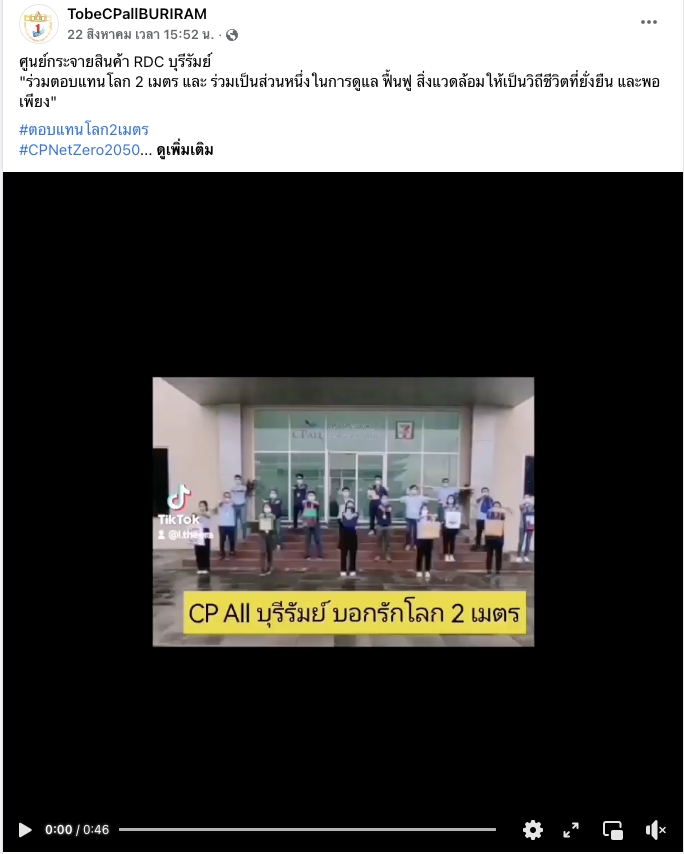
Task: Open the TobeCPallBURIRAM page name
Action: (137, 14)
